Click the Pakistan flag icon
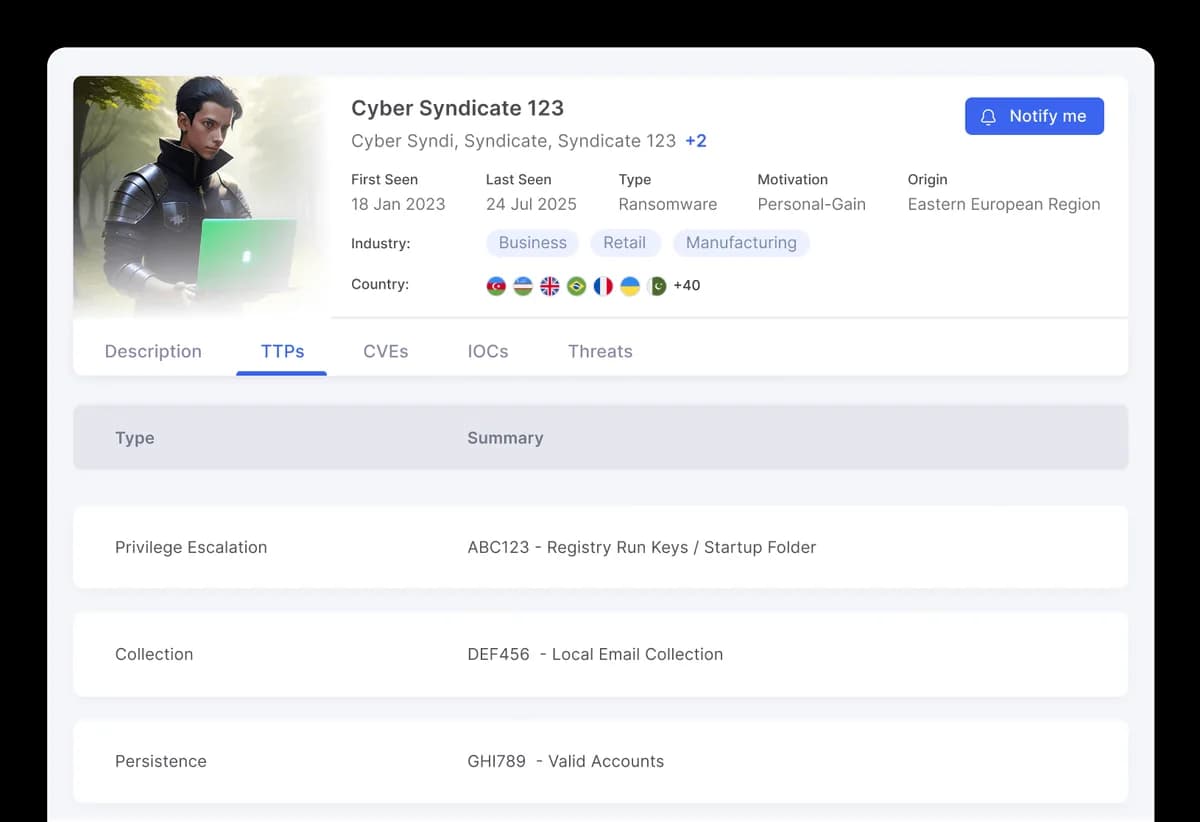This screenshot has width=1200, height=822. [x=657, y=286]
